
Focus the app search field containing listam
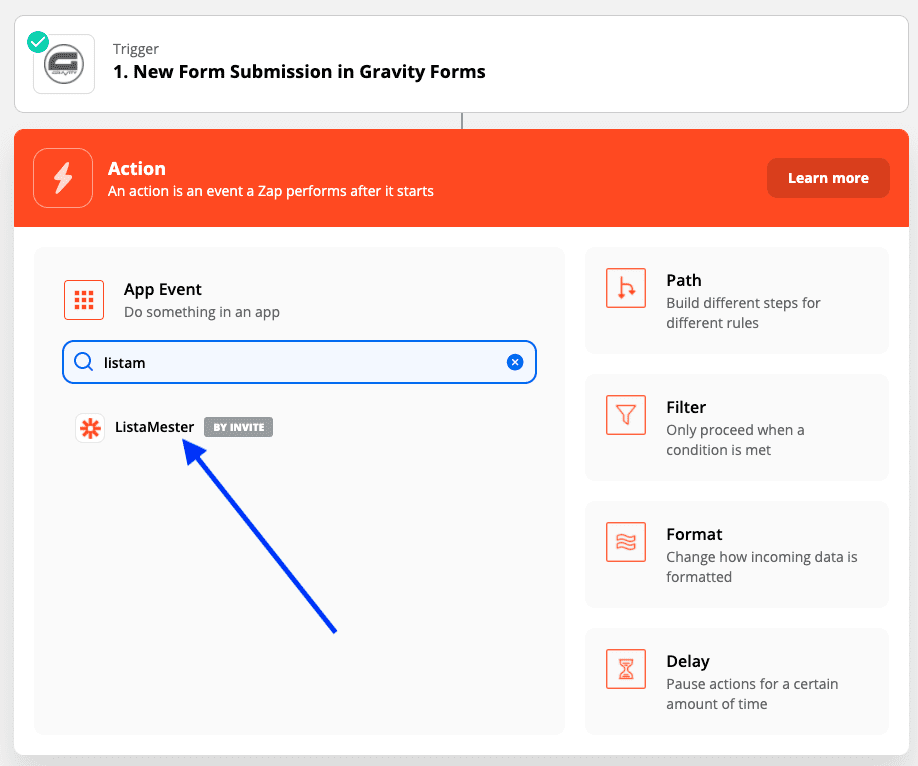(x=299, y=362)
